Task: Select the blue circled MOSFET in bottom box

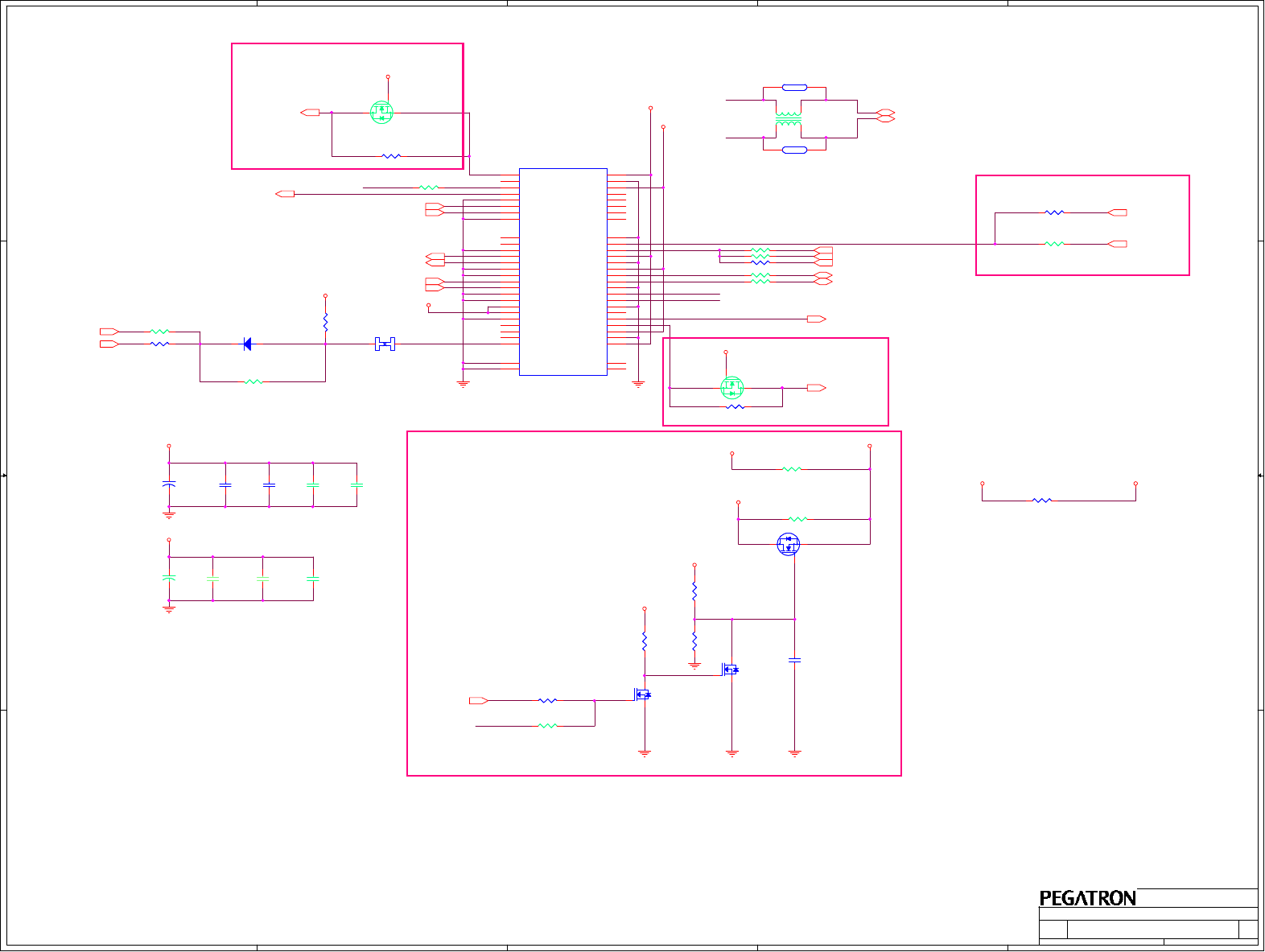Action: click(x=789, y=545)
